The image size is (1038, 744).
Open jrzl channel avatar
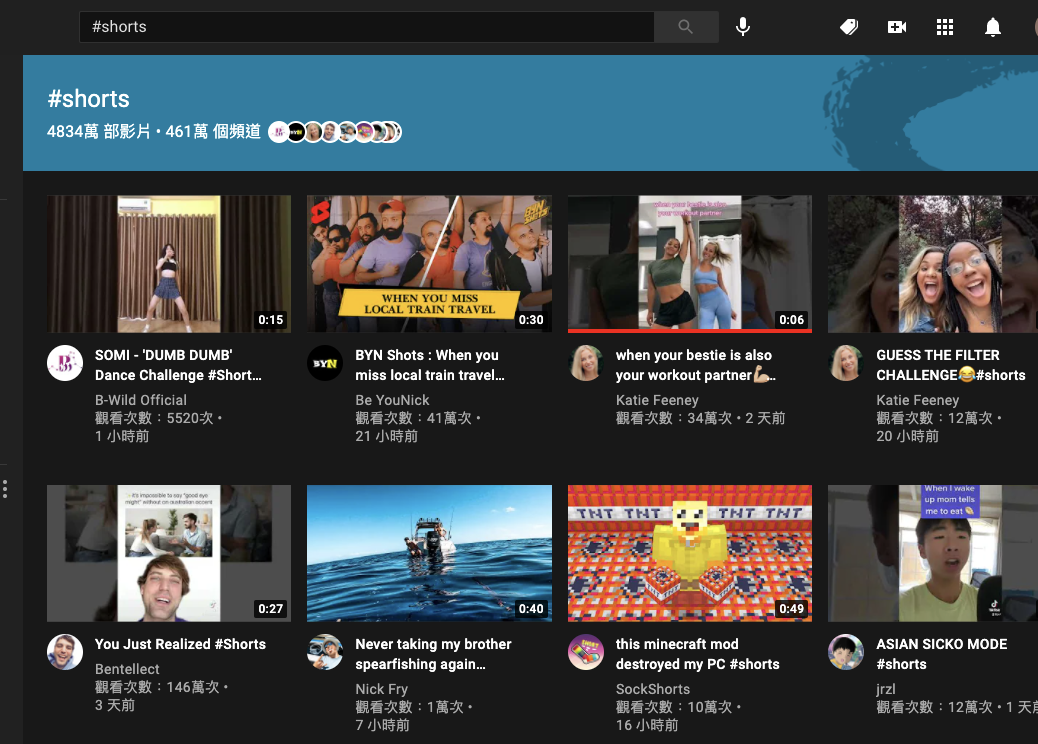846,652
